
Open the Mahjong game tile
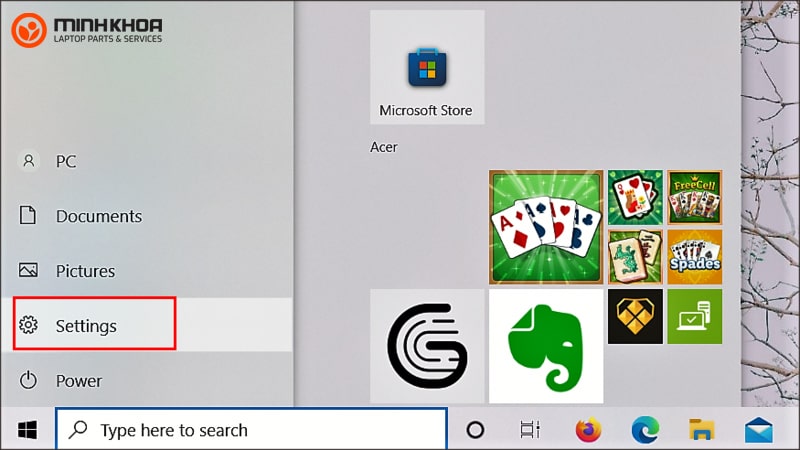point(635,257)
